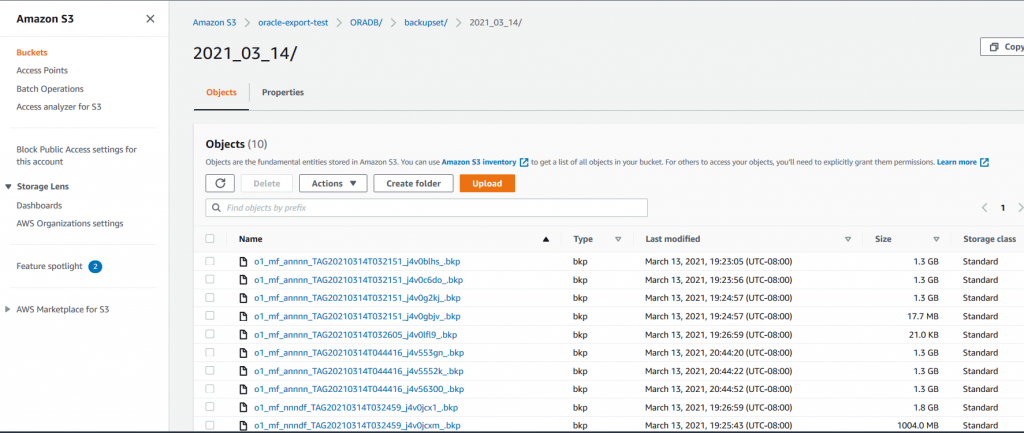
Task: Collapse the Storage Lens section
Action: click(x=8, y=187)
